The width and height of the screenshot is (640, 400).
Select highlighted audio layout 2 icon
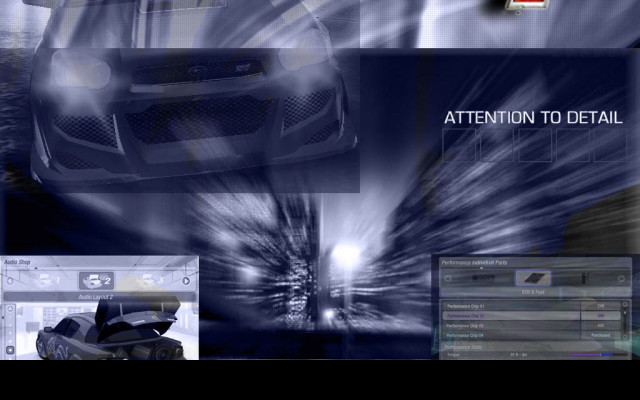[96, 280]
